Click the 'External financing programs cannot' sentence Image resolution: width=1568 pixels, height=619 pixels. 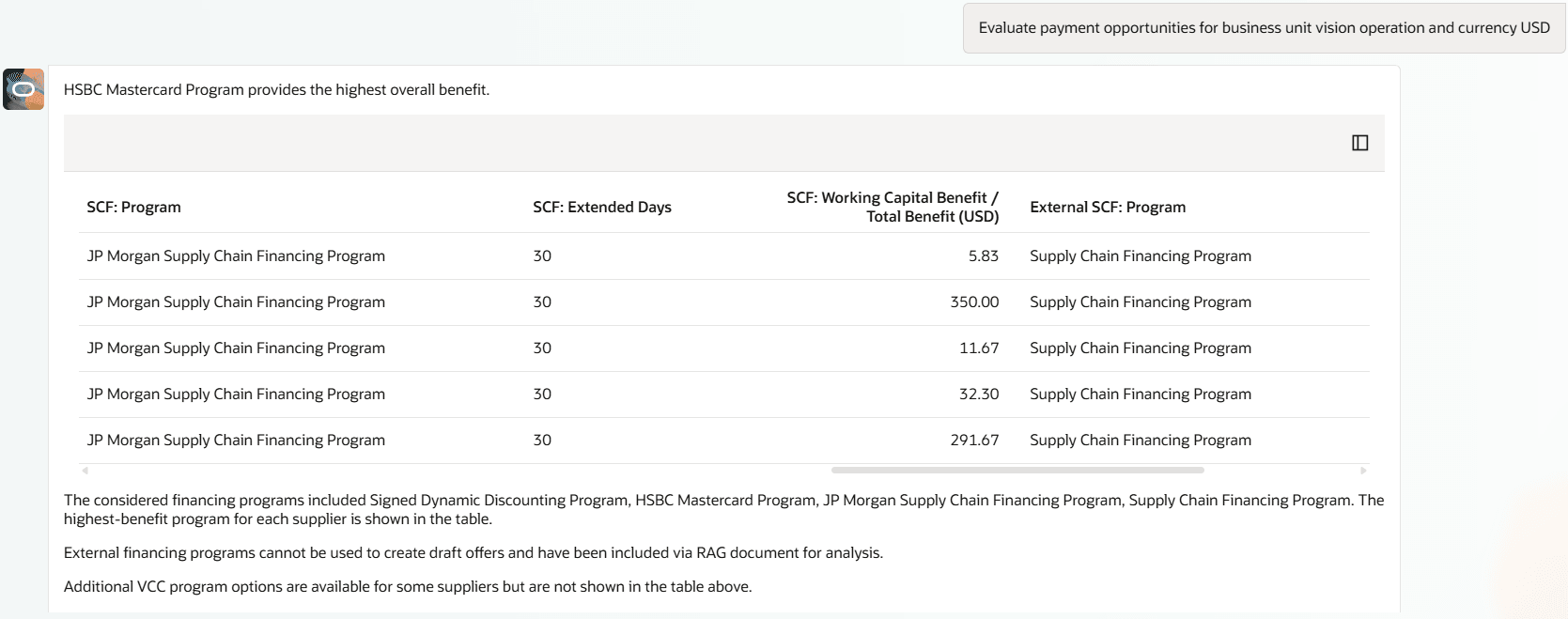coord(474,552)
